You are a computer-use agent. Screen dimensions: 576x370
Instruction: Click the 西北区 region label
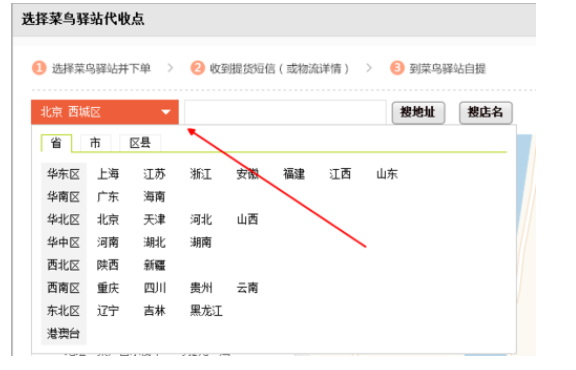point(63,265)
